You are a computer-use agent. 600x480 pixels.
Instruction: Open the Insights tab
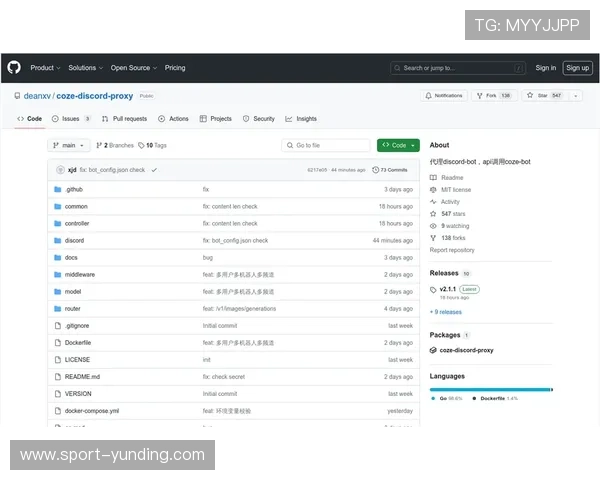tap(301, 118)
